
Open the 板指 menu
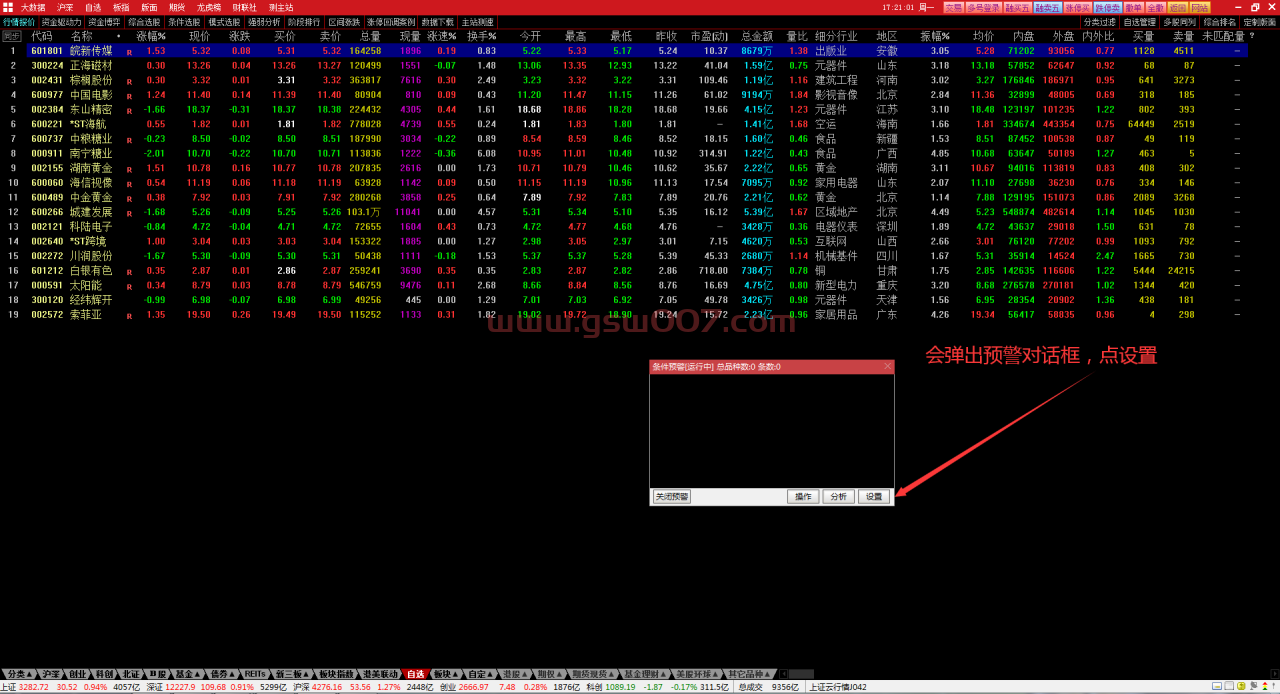(121, 7)
